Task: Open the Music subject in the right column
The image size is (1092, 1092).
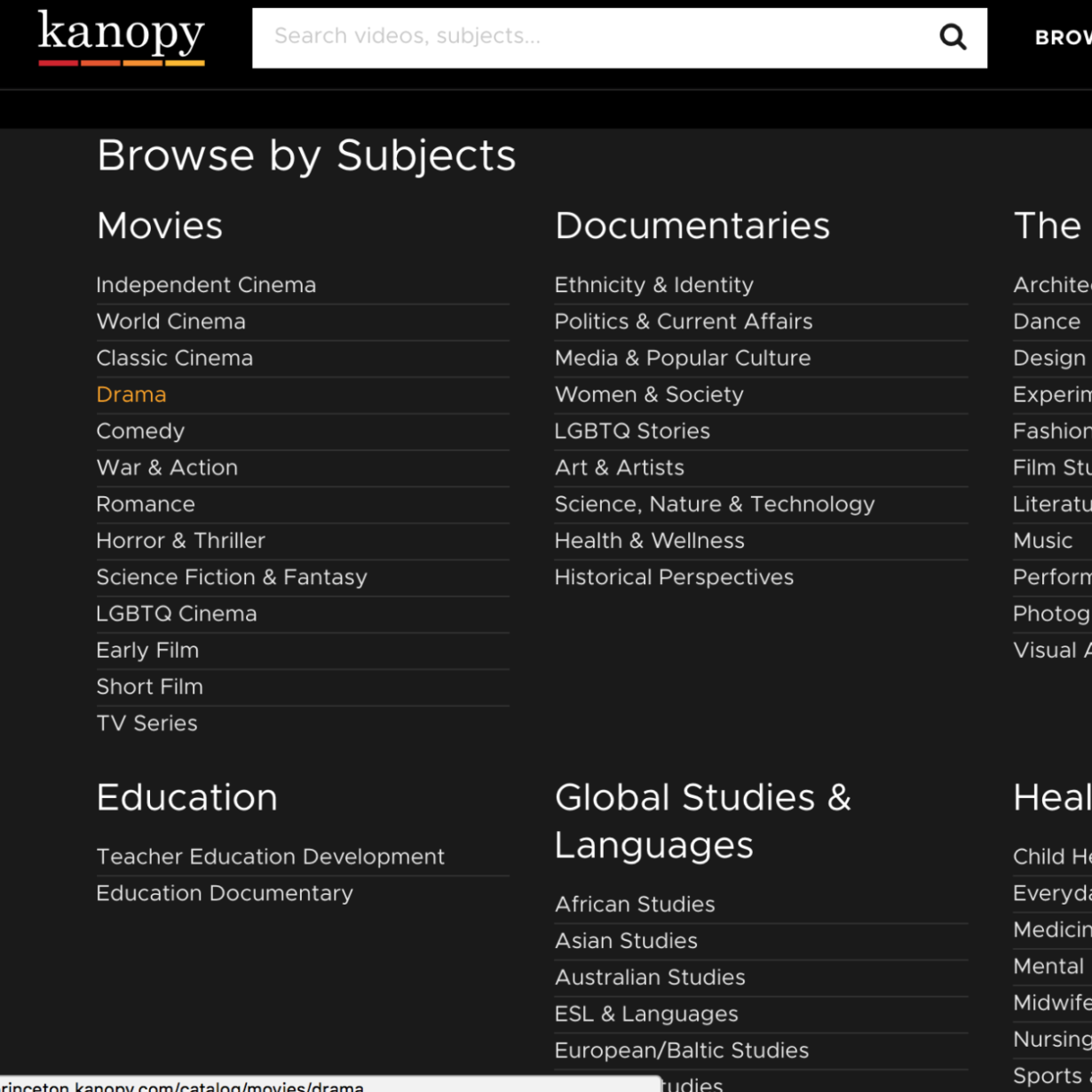Action: [1043, 540]
